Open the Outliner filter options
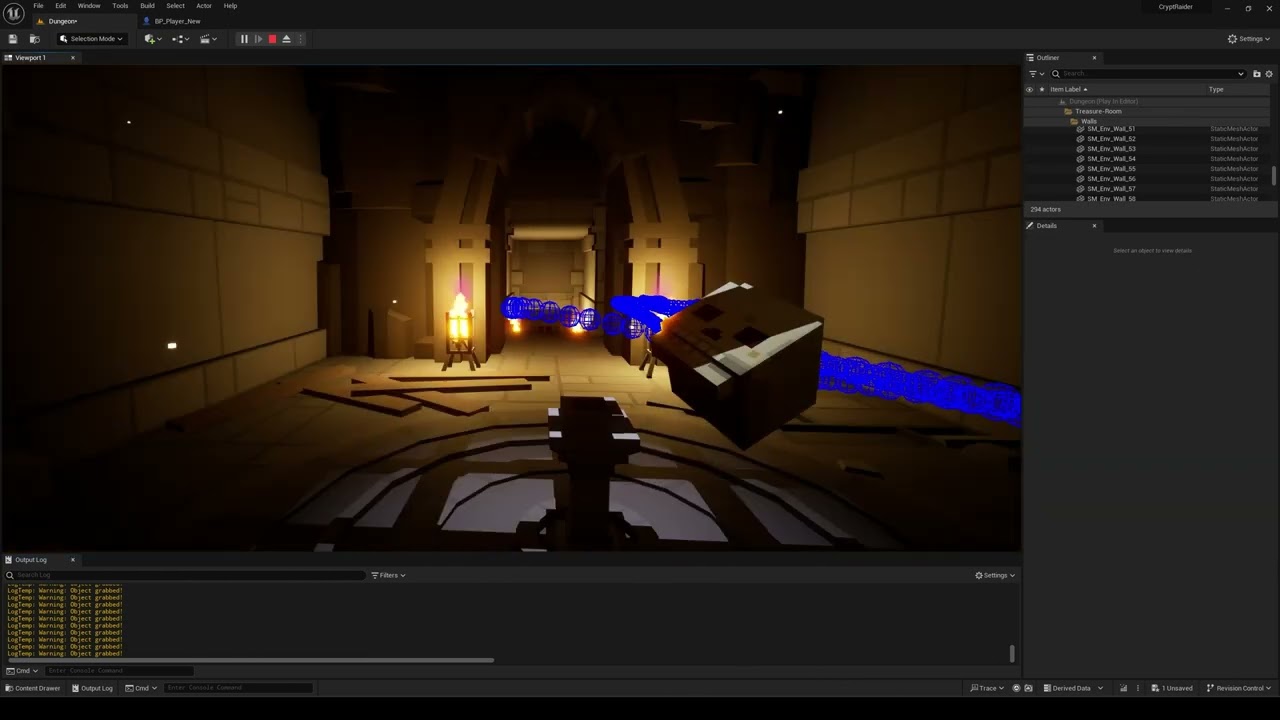 [x=1036, y=74]
